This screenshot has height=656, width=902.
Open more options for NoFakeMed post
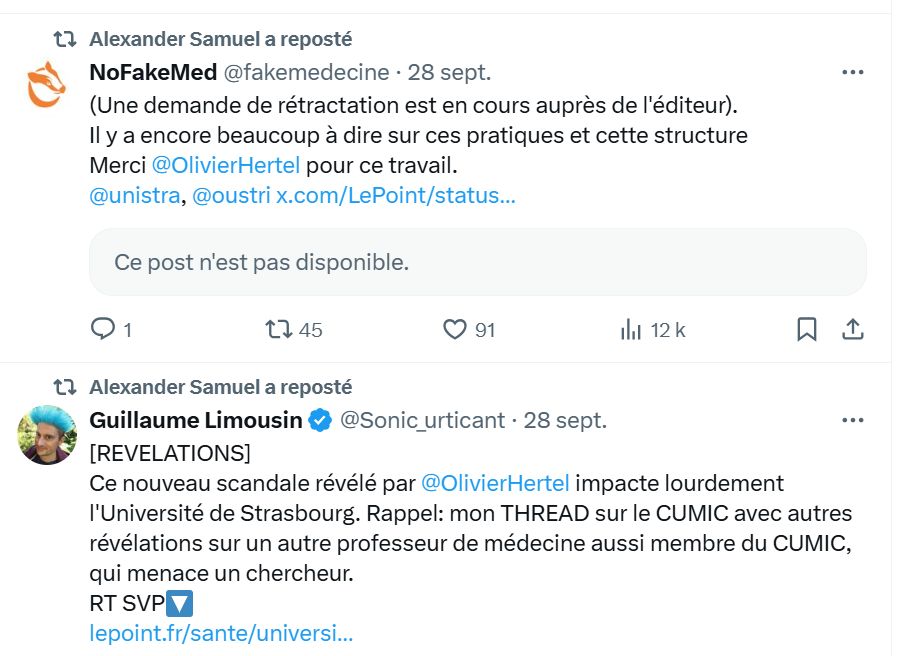[852, 72]
